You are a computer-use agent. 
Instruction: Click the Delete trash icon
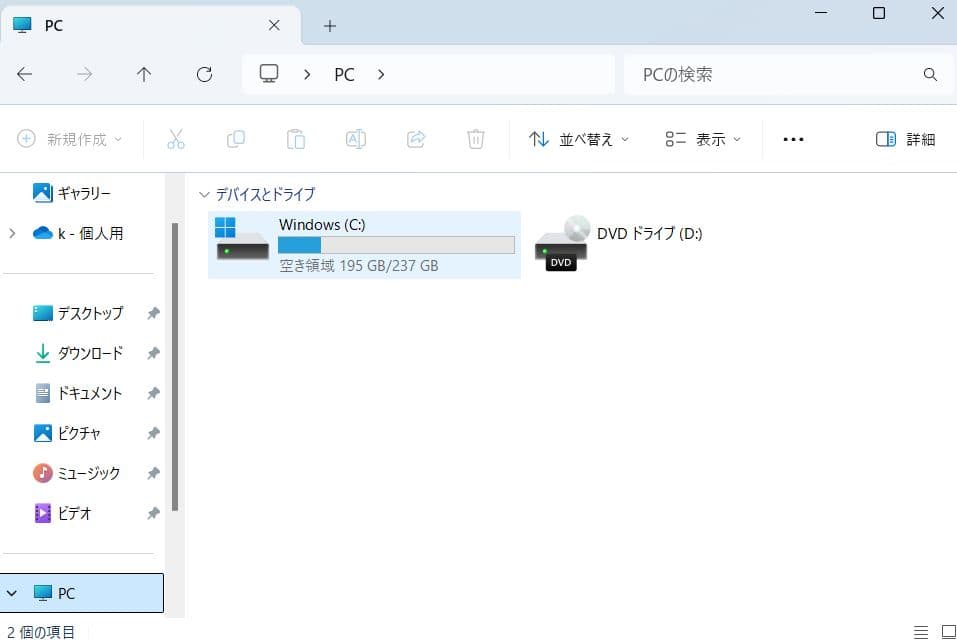pyautogui.click(x=476, y=139)
